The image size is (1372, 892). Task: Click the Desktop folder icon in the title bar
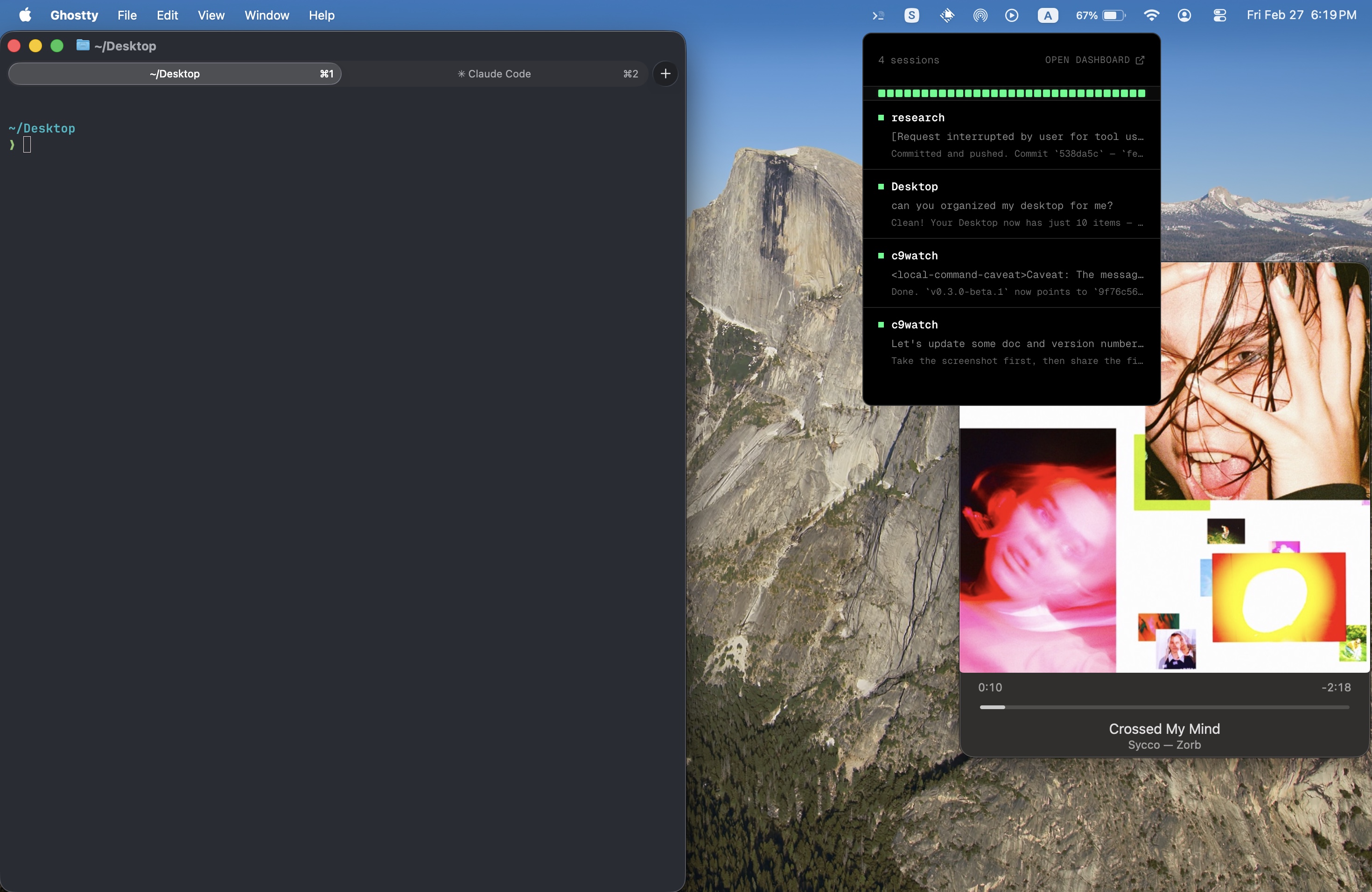[83, 46]
